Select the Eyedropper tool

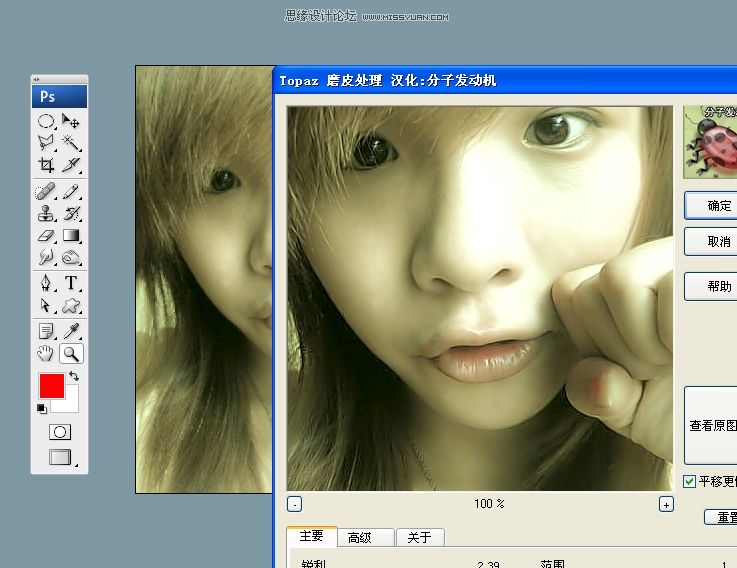pos(71,331)
